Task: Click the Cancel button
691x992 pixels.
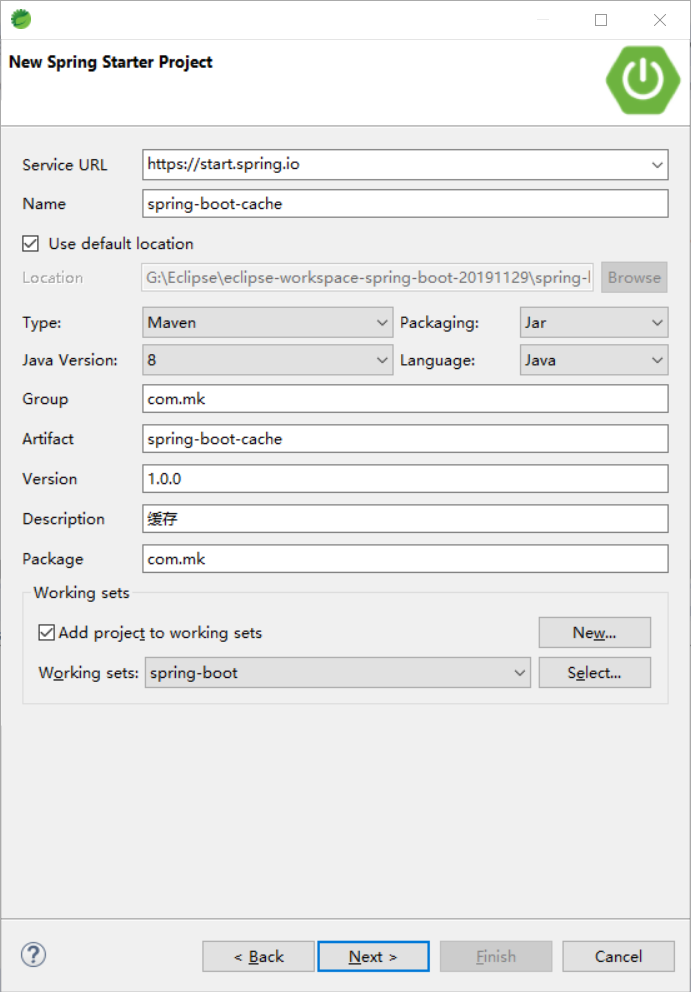Action: coord(618,957)
